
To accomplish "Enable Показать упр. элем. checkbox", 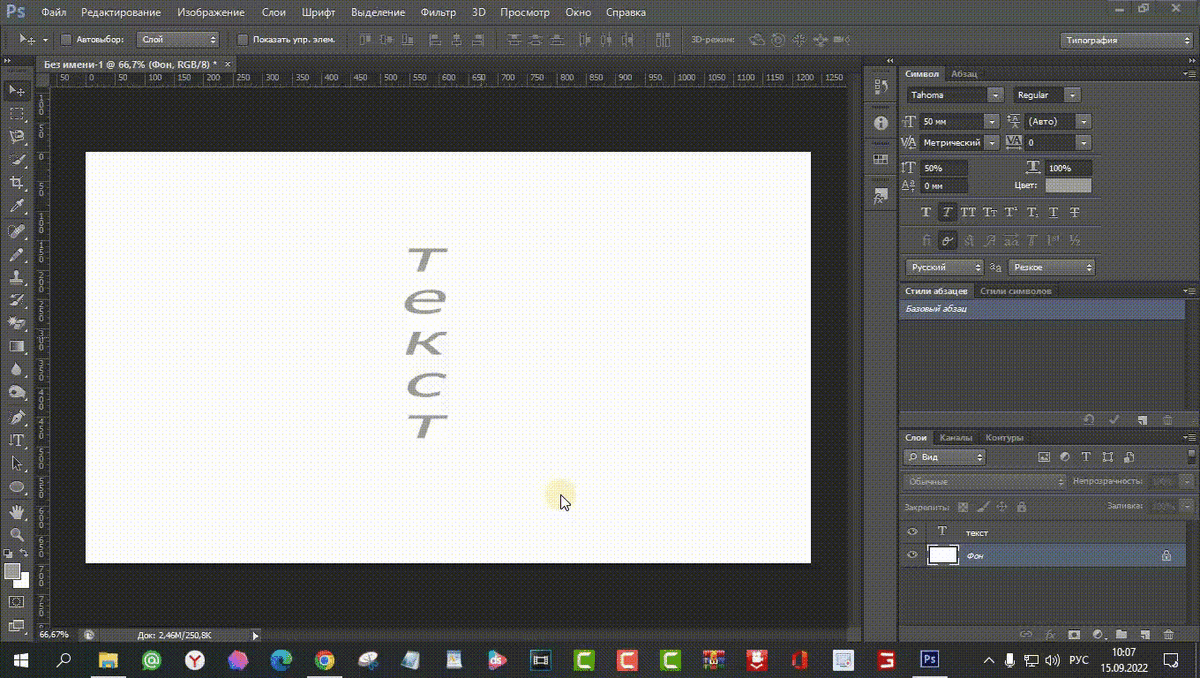I will tap(242, 40).
